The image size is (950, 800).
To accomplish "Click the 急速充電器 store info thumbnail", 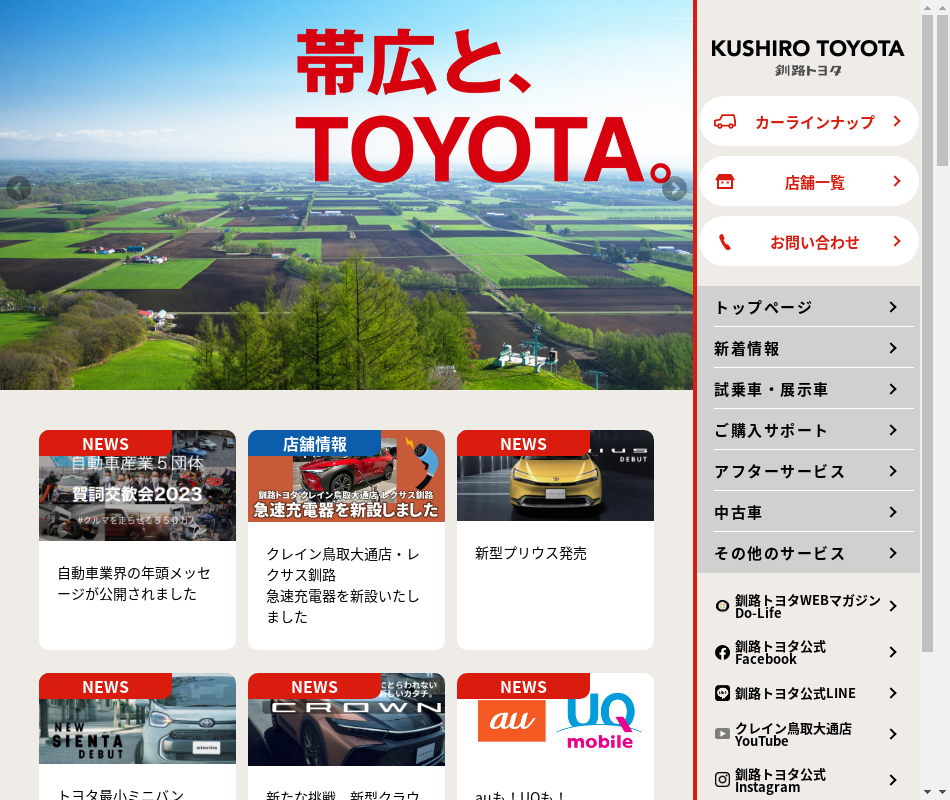I will (x=346, y=476).
